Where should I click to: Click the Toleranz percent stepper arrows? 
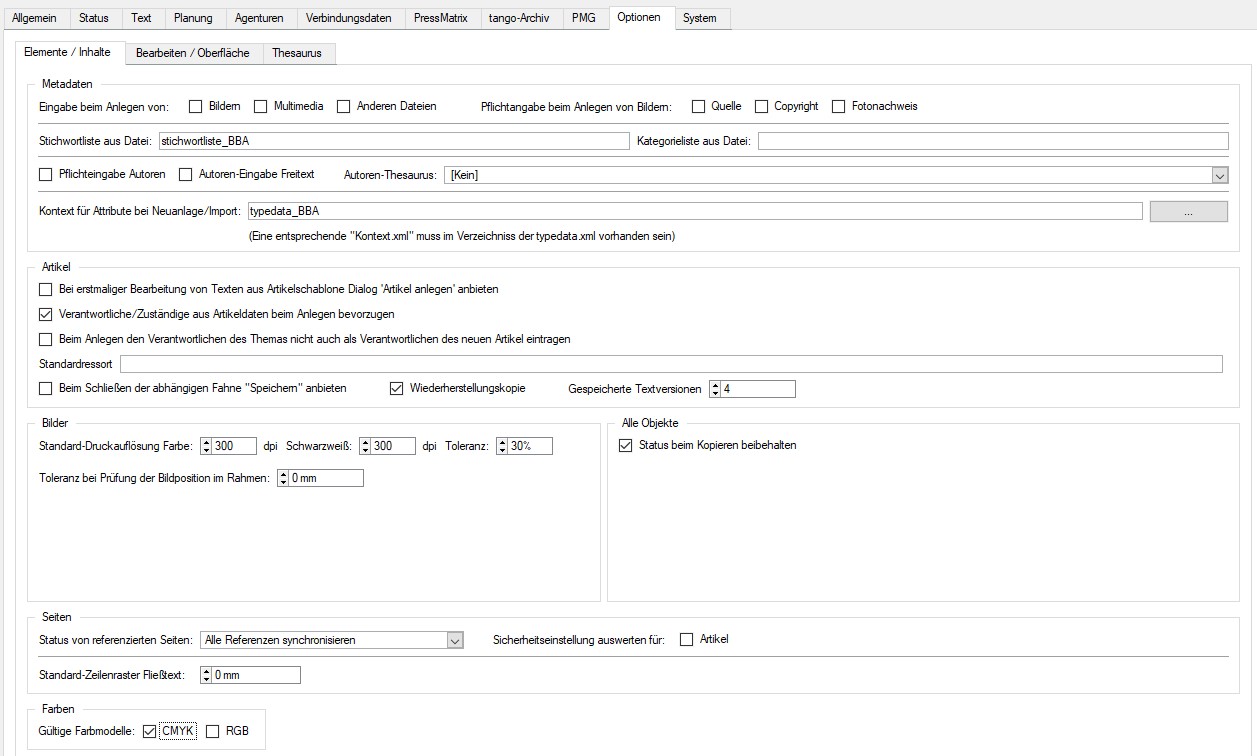coord(502,446)
